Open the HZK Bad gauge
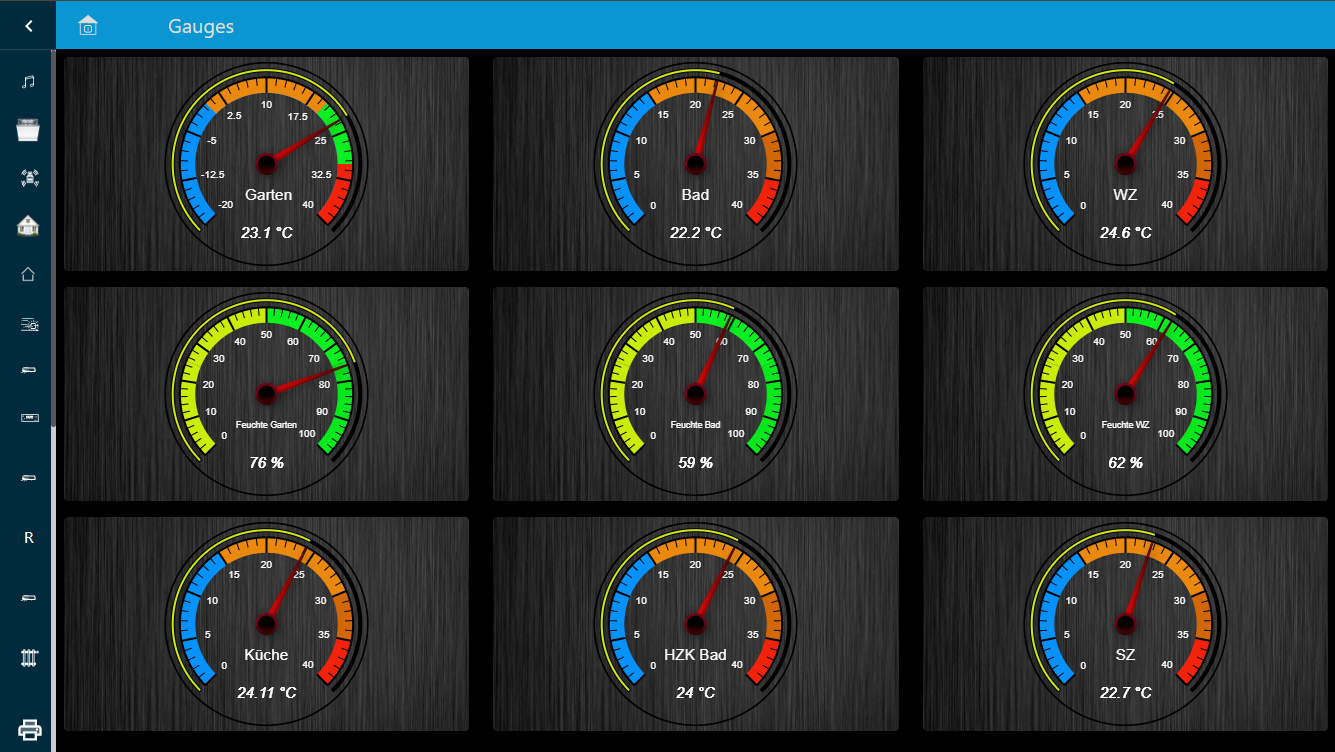Image resolution: width=1335 pixels, height=752 pixels. [696, 624]
